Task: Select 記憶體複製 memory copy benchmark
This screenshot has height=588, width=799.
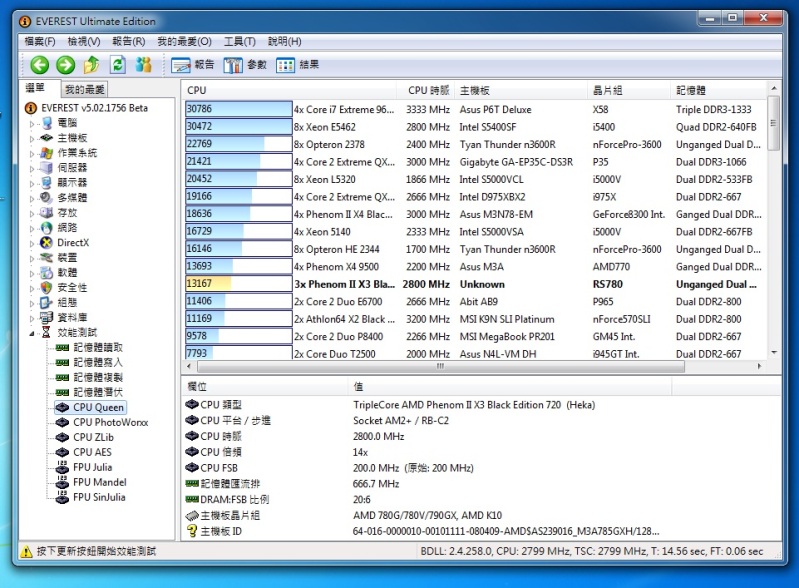Action: 98,378
